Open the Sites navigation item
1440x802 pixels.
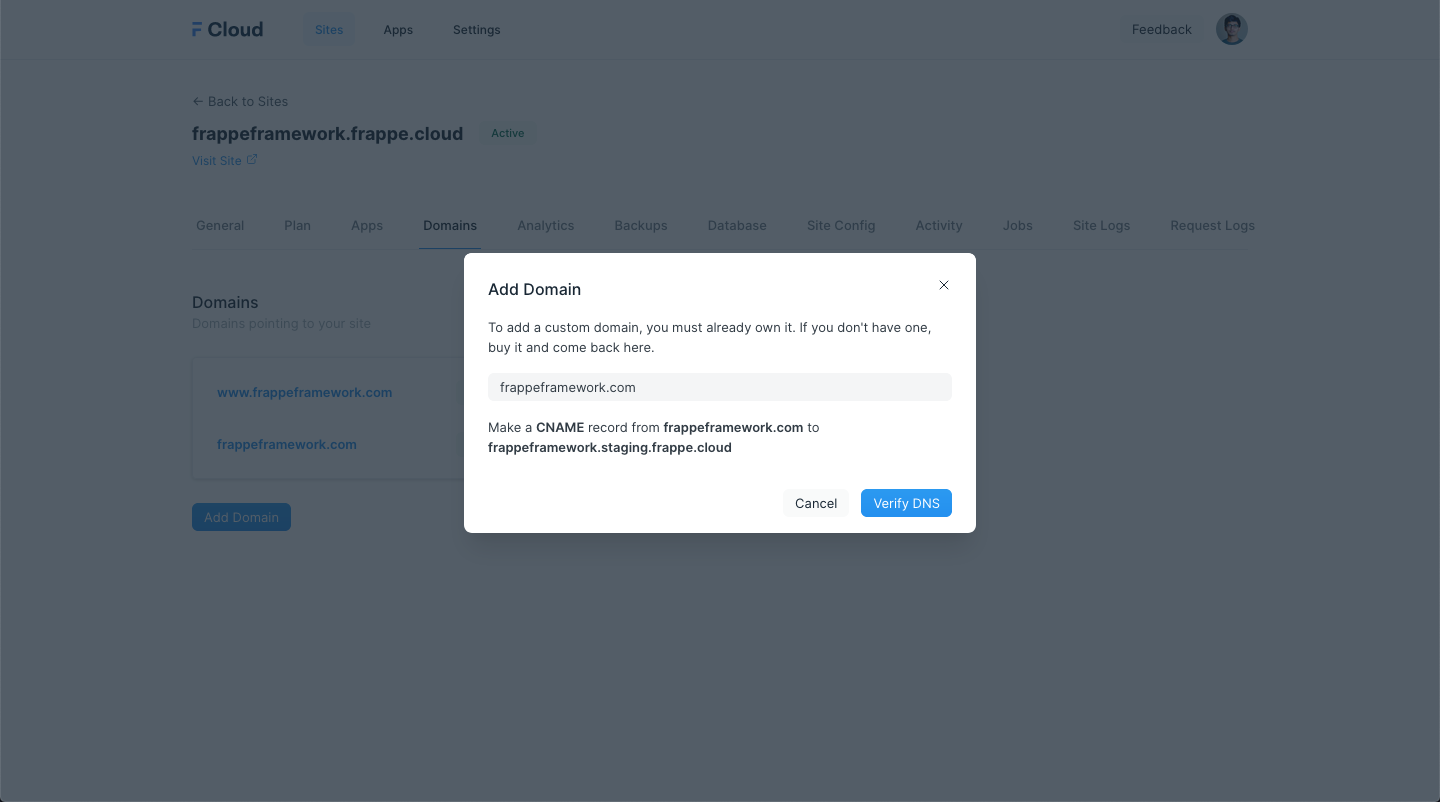coord(329,30)
